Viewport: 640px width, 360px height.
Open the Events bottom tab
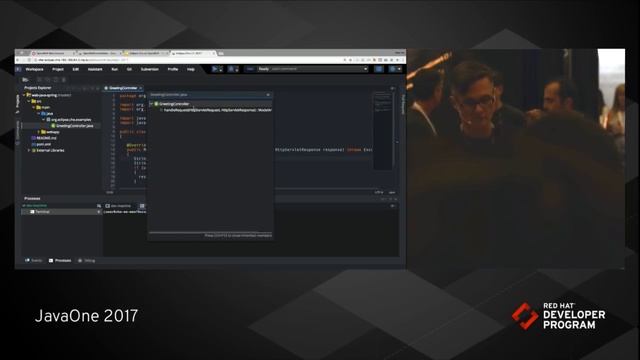point(34,260)
